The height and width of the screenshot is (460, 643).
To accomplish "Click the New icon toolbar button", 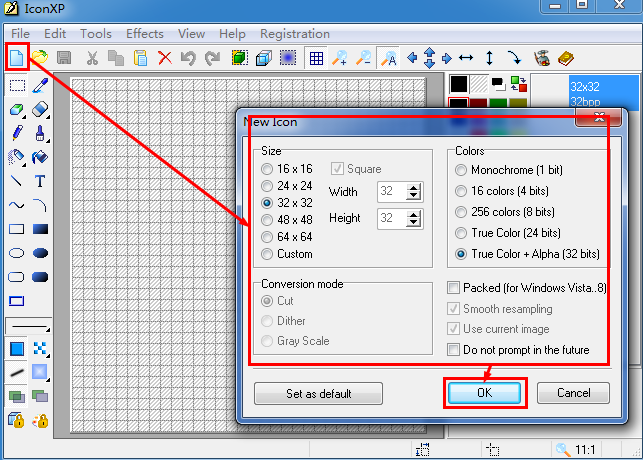I will [x=17, y=58].
